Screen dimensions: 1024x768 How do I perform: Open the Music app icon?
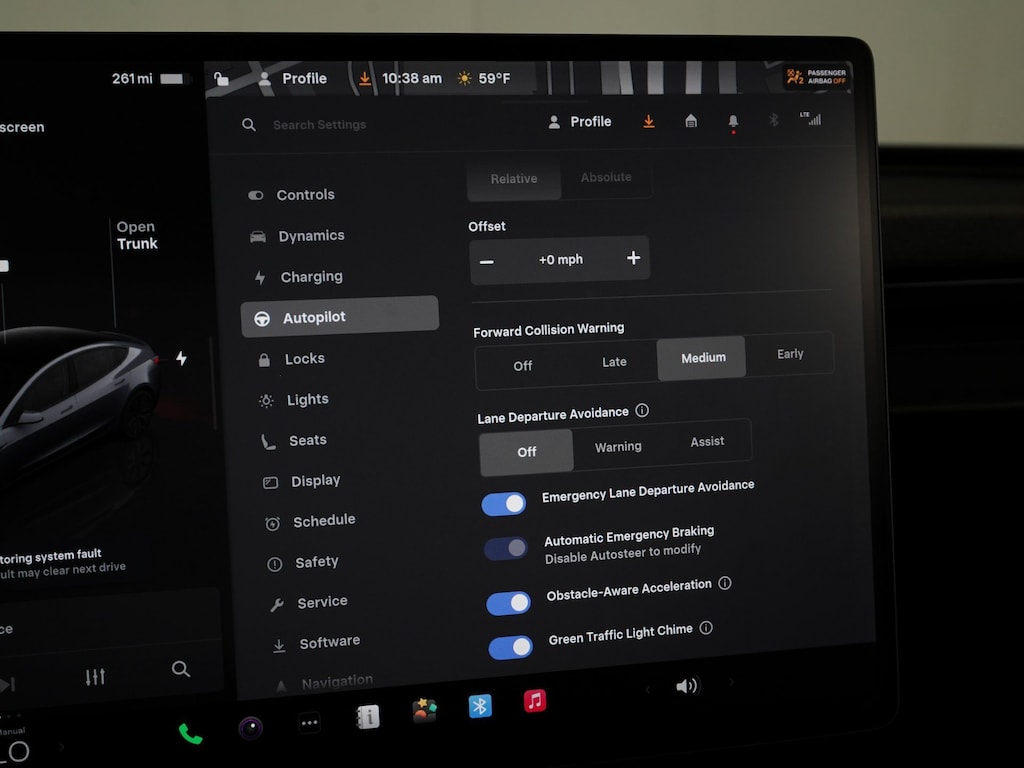[x=535, y=701]
